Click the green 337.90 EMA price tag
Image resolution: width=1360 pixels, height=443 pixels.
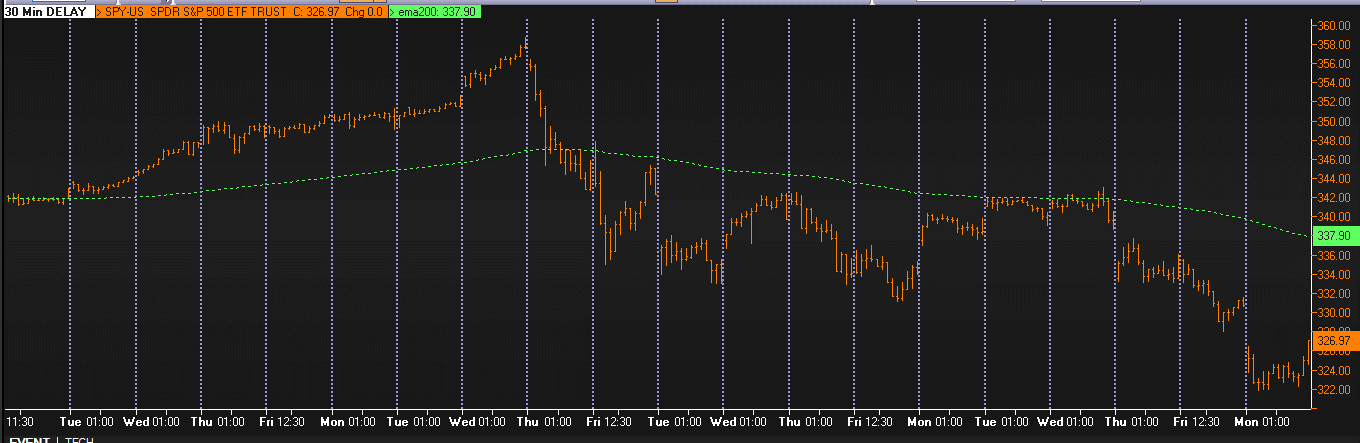pos(1335,236)
